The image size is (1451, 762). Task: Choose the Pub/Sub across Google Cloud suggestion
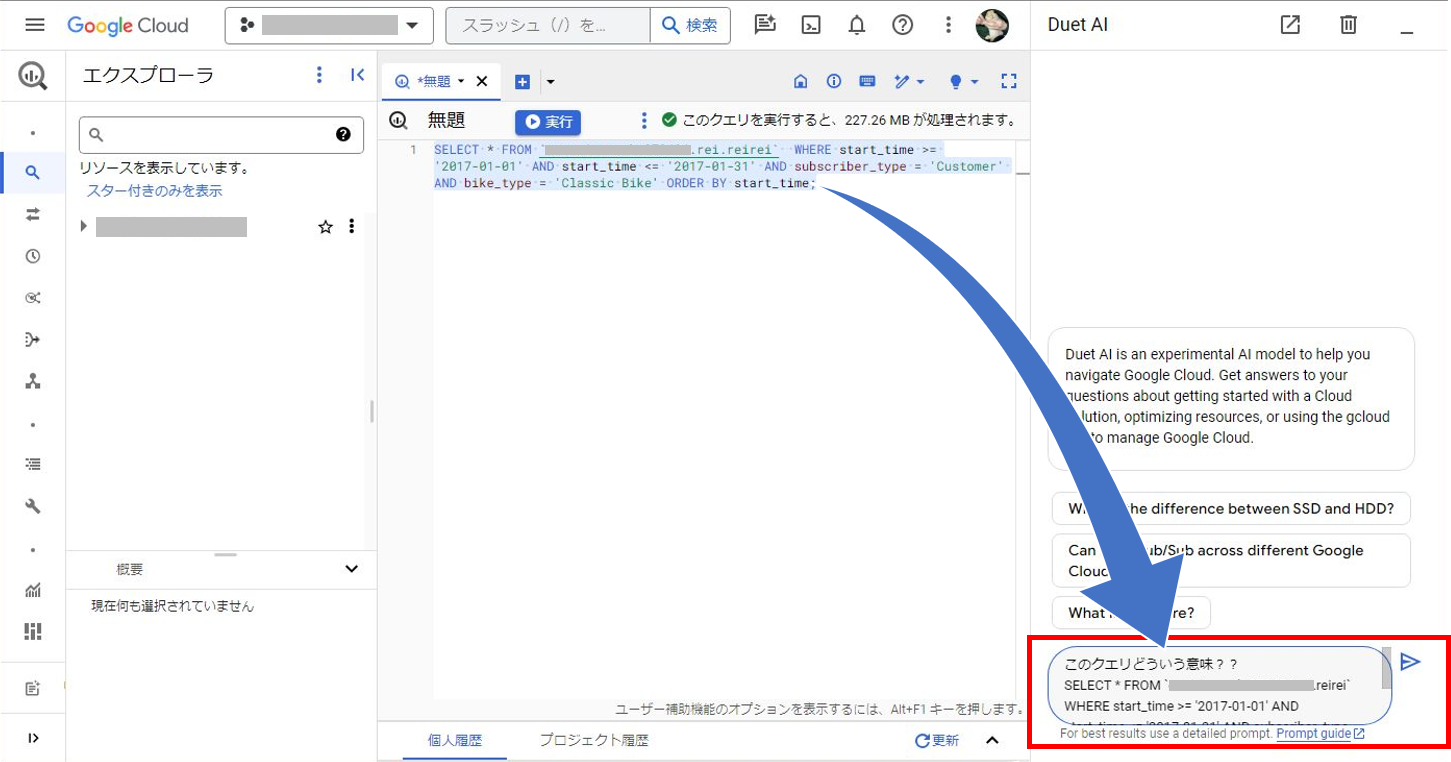1231,561
